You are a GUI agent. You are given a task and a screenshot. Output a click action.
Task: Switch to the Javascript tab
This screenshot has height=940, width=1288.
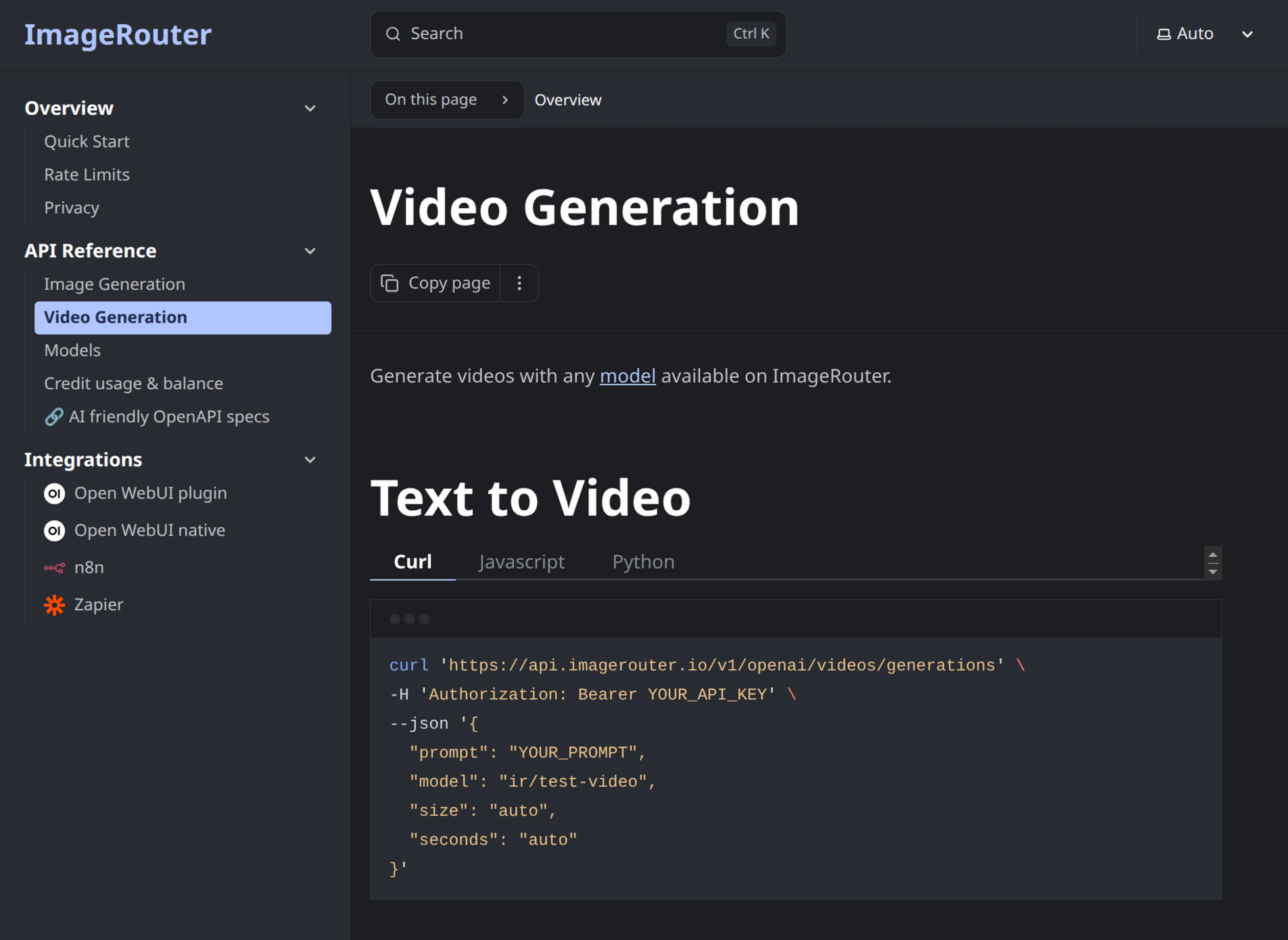(521, 562)
